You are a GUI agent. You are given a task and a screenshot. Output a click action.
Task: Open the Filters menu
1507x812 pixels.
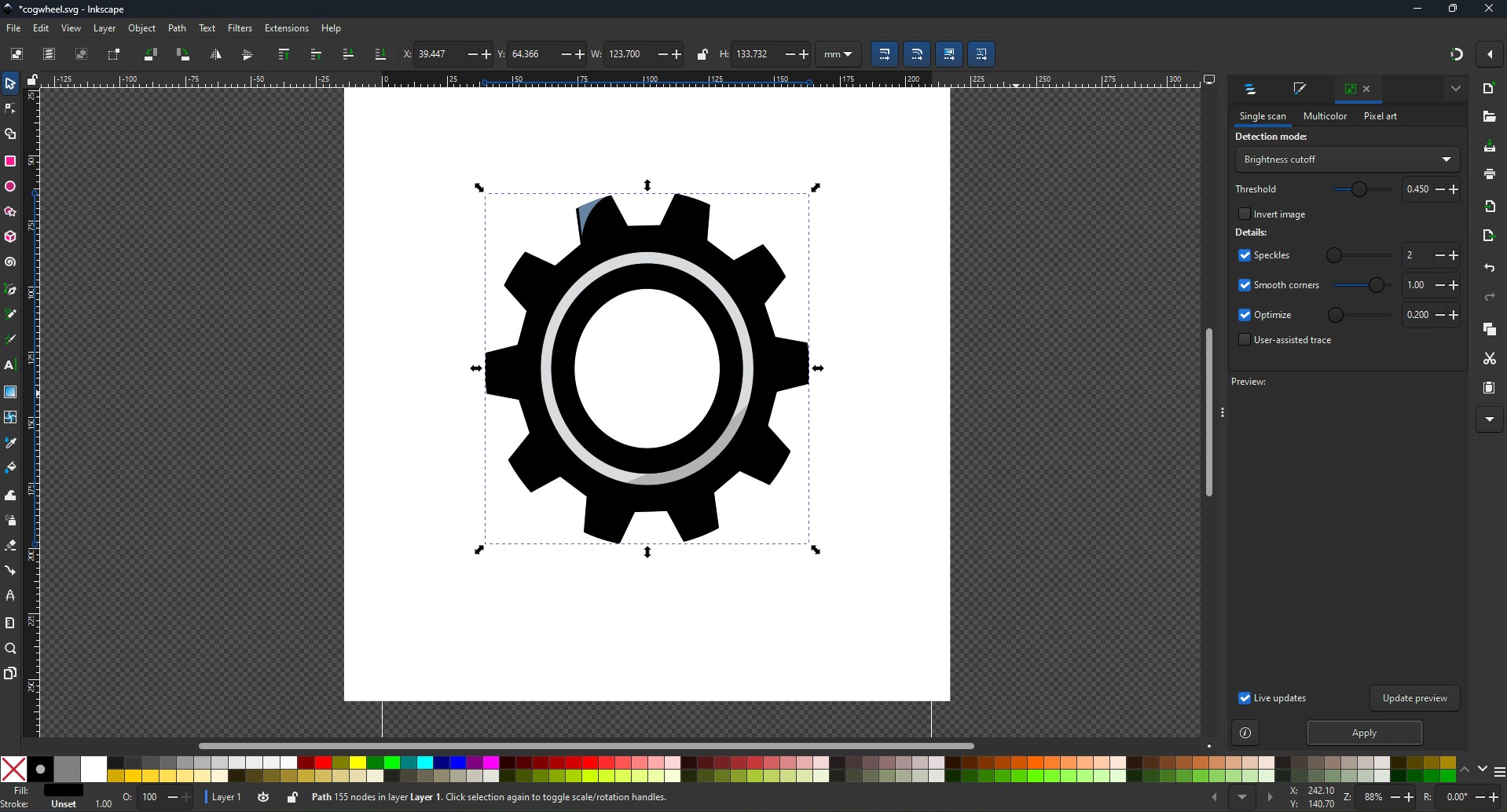[240, 28]
